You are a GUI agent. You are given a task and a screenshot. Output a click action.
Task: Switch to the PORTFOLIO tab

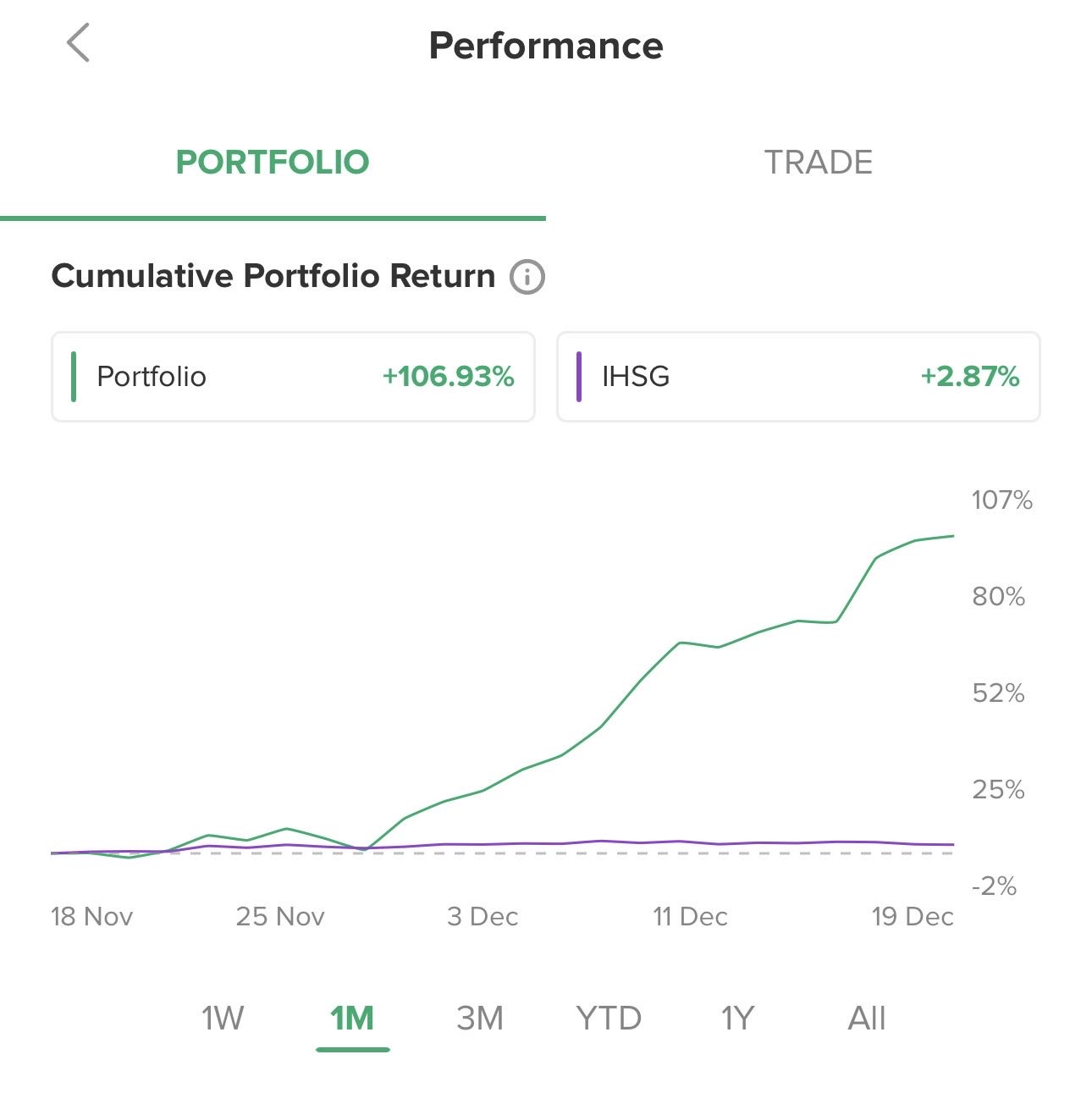[x=273, y=163]
